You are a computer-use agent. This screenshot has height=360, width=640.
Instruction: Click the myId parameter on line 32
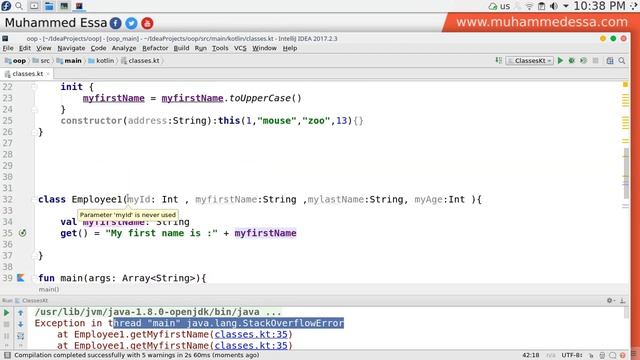[x=139, y=199]
